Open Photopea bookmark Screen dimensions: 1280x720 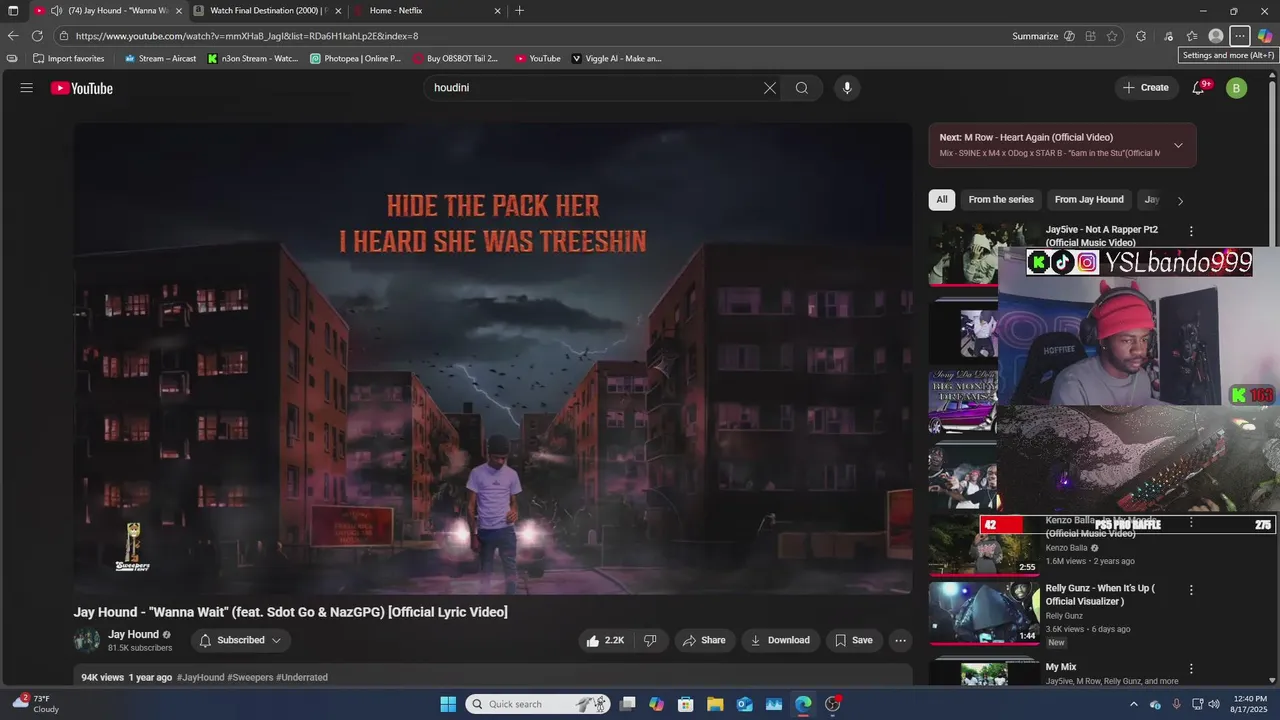click(x=356, y=58)
